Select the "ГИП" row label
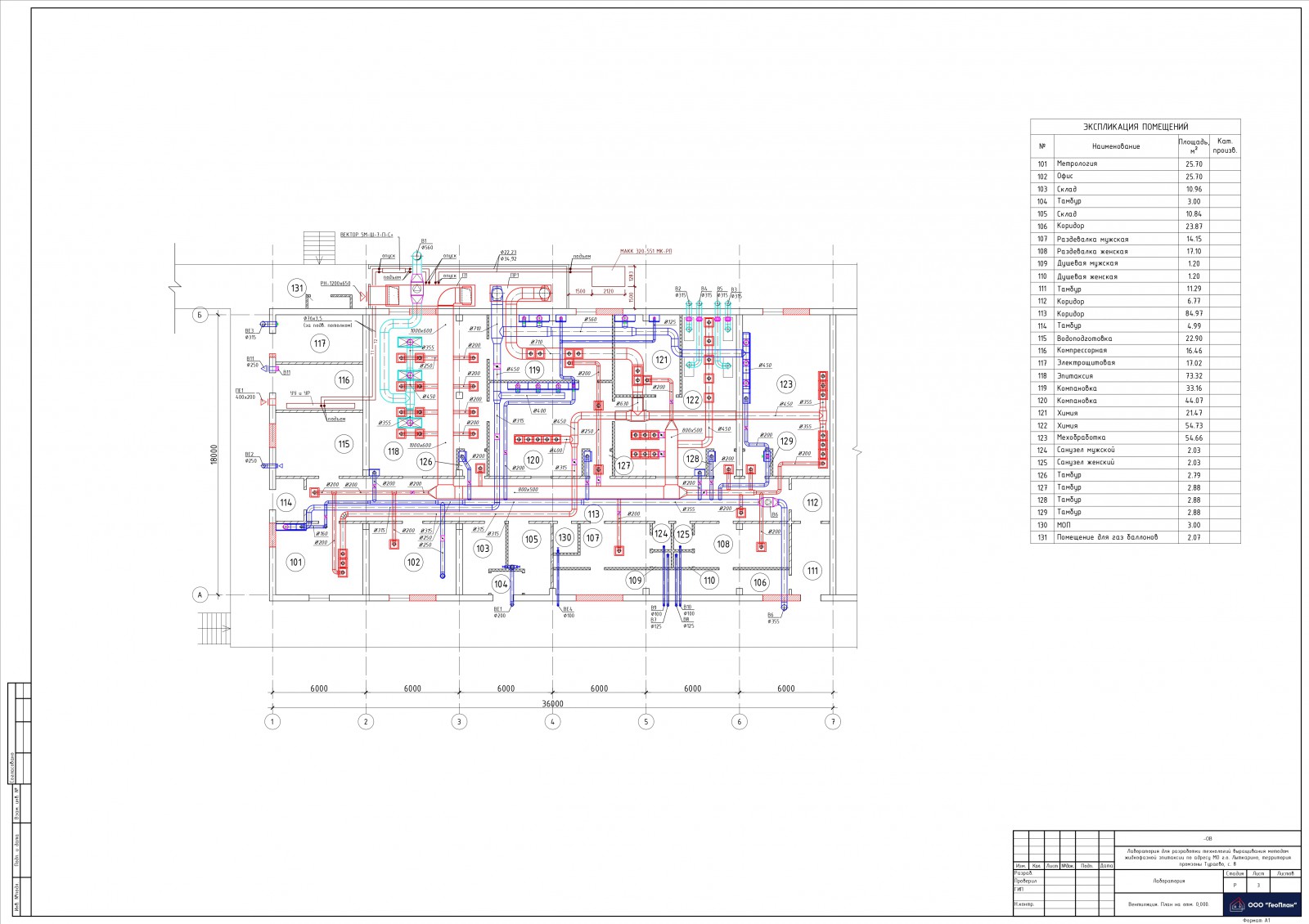Image resolution: width=1309 pixels, height=924 pixels. (x=1019, y=889)
